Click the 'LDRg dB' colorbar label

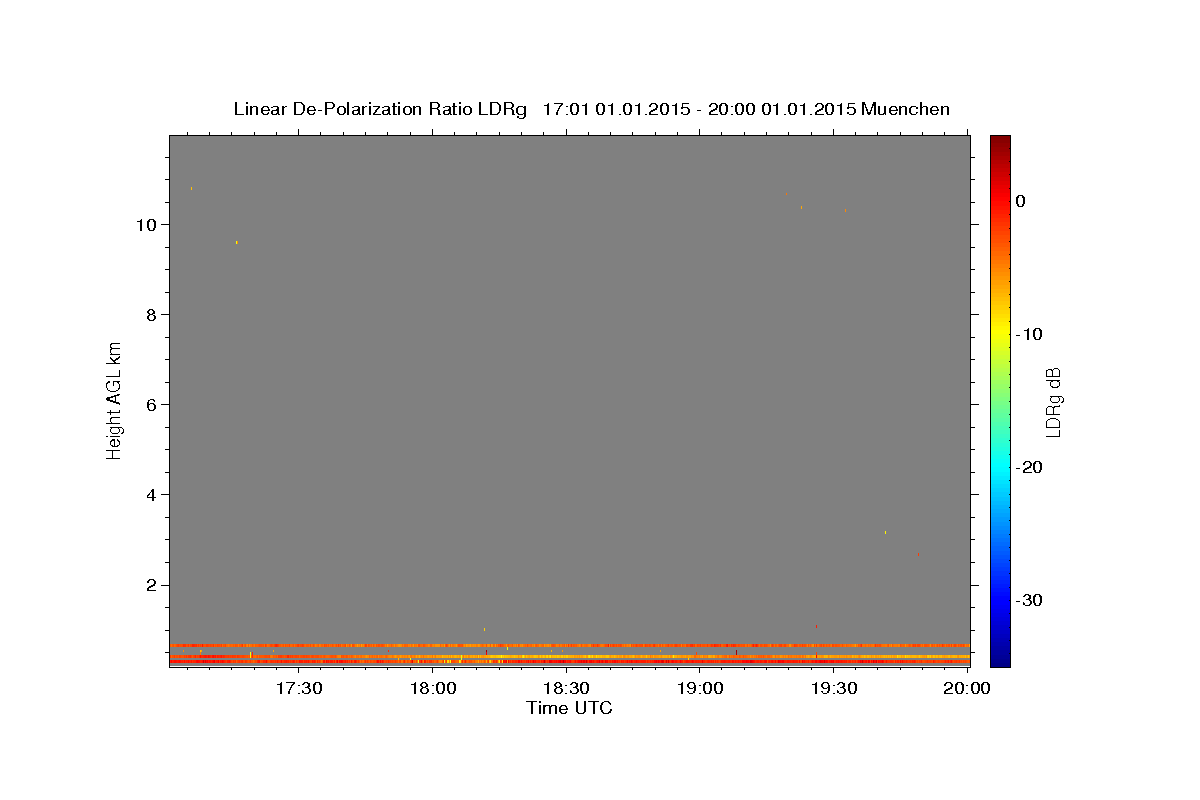[1053, 401]
